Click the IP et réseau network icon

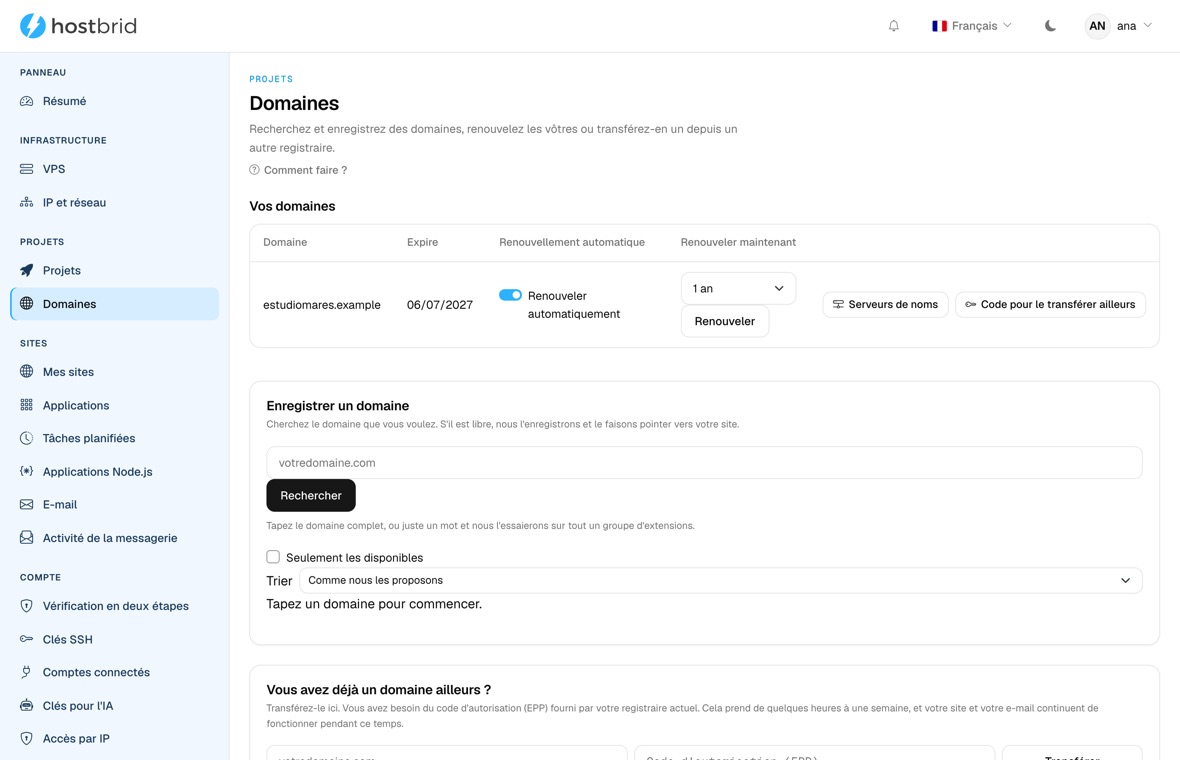[x=26, y=202]
